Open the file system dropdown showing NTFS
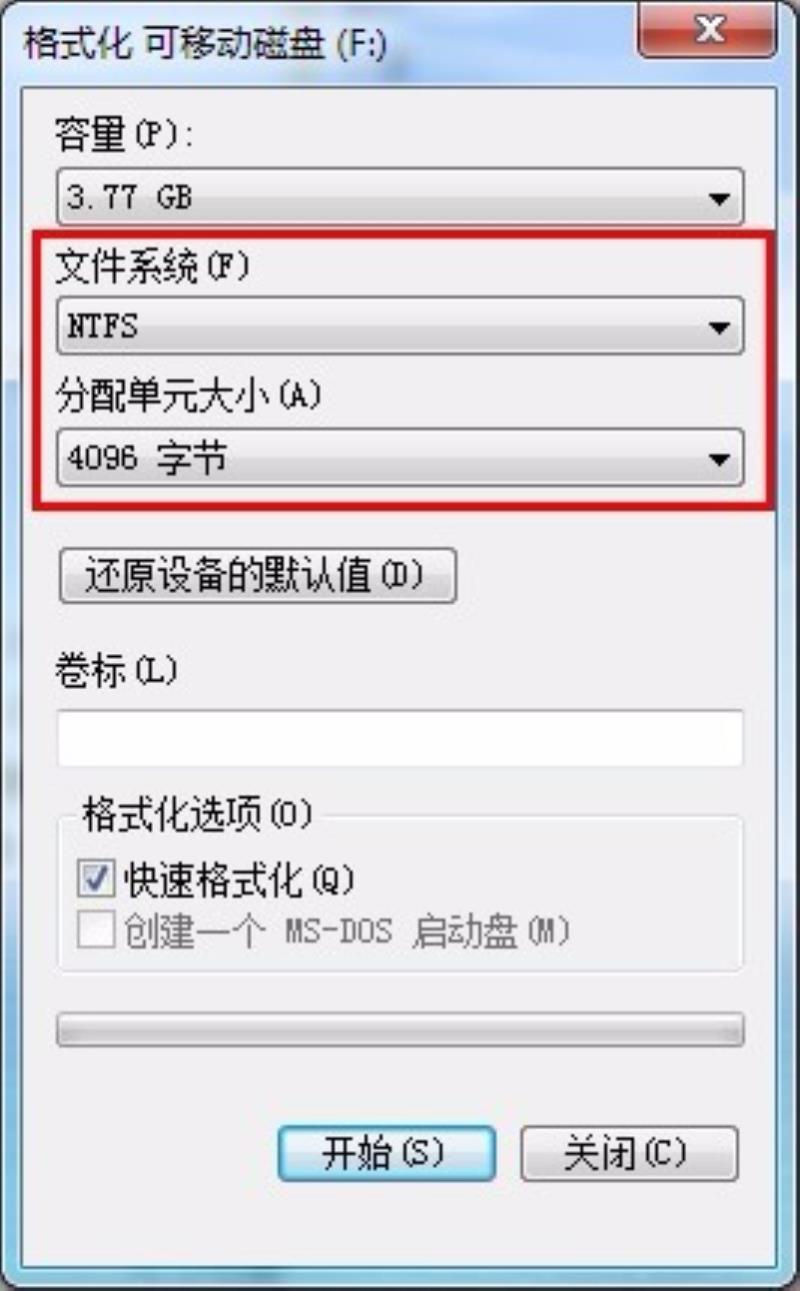800x1291 pixels. point(400,326)
